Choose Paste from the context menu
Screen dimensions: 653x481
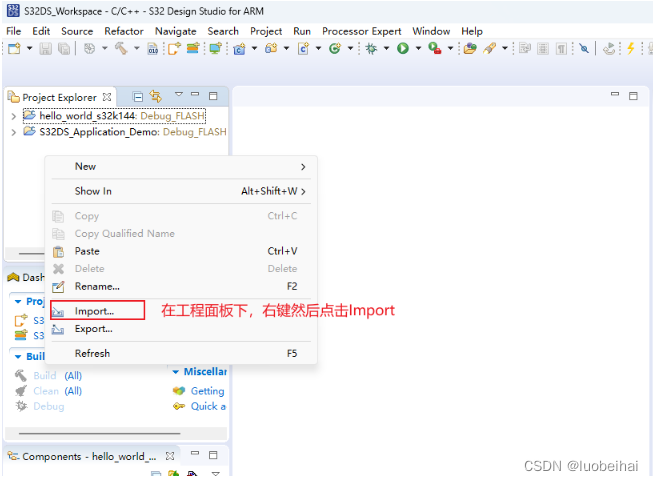pyautogui.click(x=181, y=251)
